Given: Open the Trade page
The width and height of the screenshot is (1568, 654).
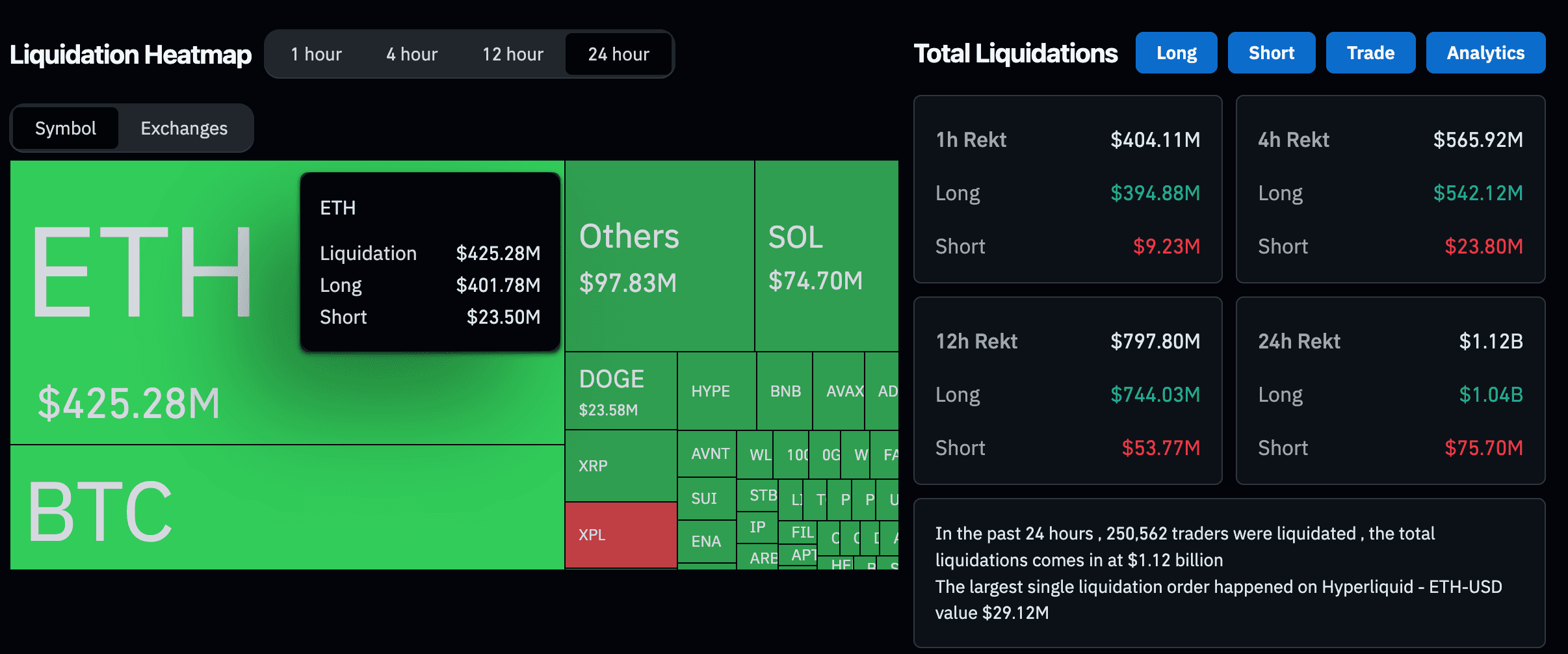Looking at the screenshot, I should (1370, 53).
